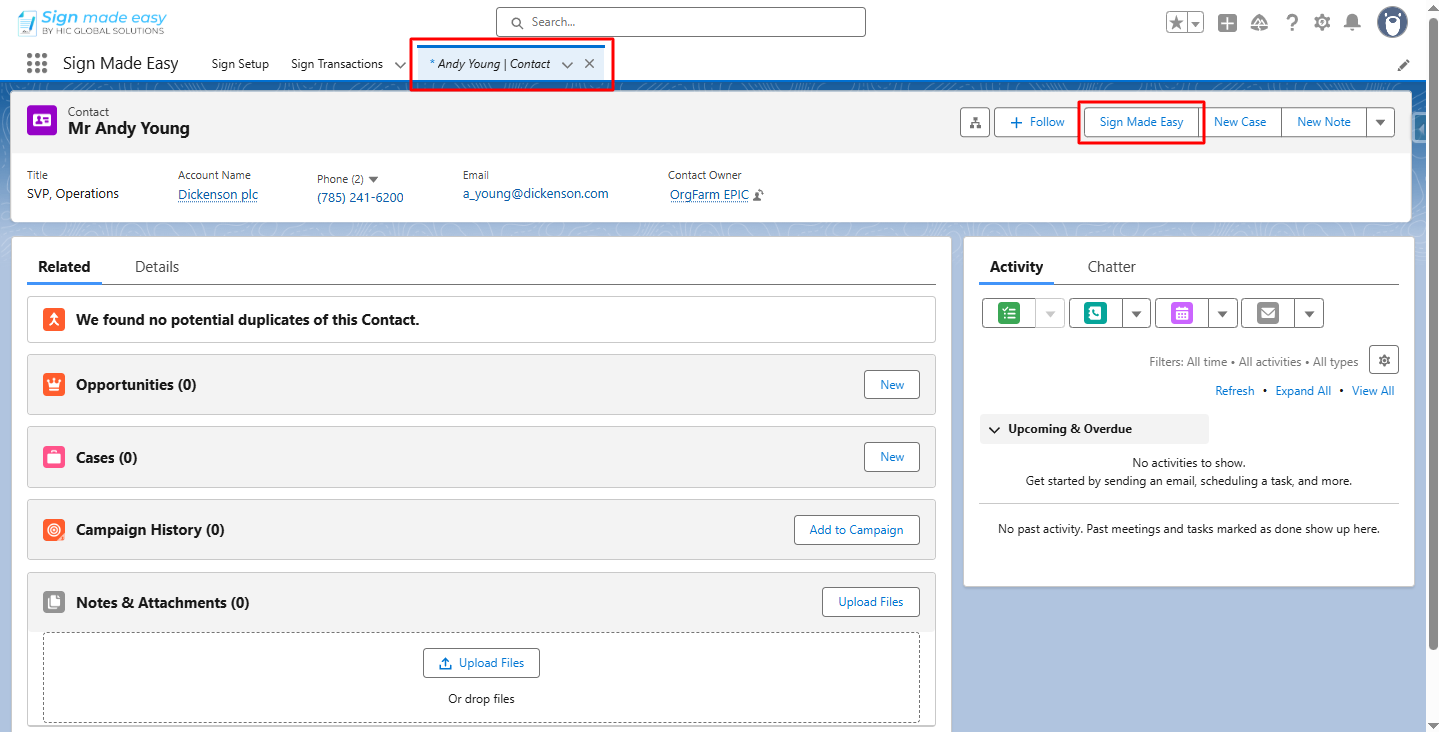Viewport: 1439px width, 732px height.
Task: Open the App Launcher dots grid
Action: [37, 63]
